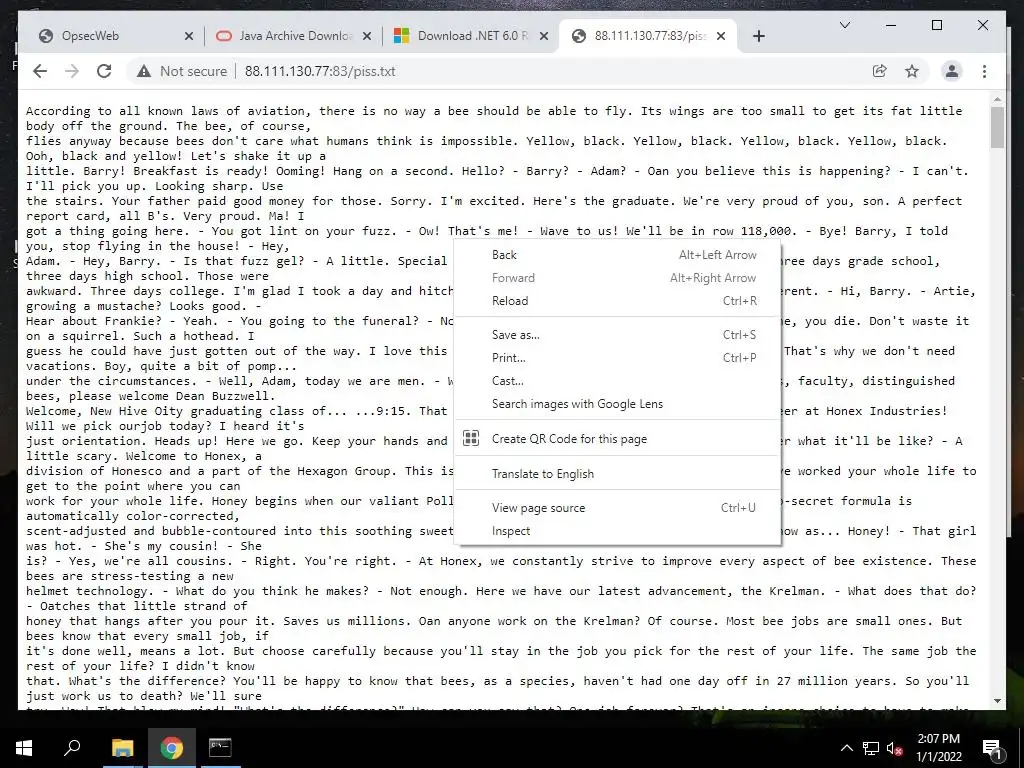Image resolution: width=1024 pixels, height=768 pixels.
Task: Choose Search images with Google Lens
Action: tap(617, 404)
